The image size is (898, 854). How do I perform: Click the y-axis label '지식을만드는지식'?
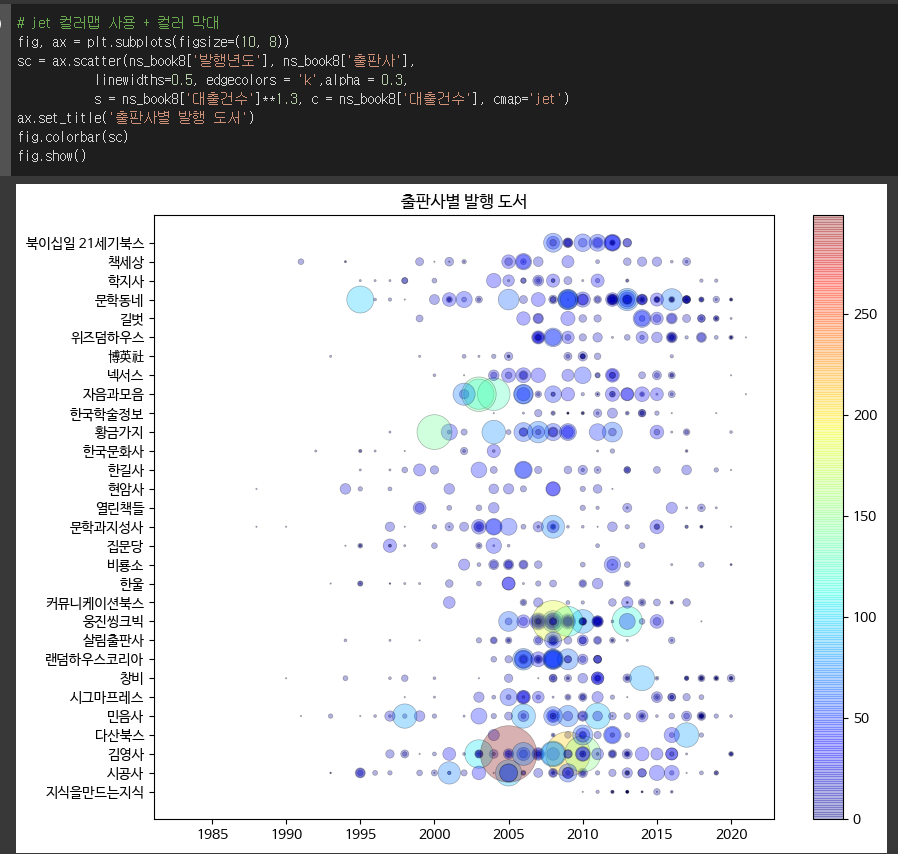[x=95, y=792]
